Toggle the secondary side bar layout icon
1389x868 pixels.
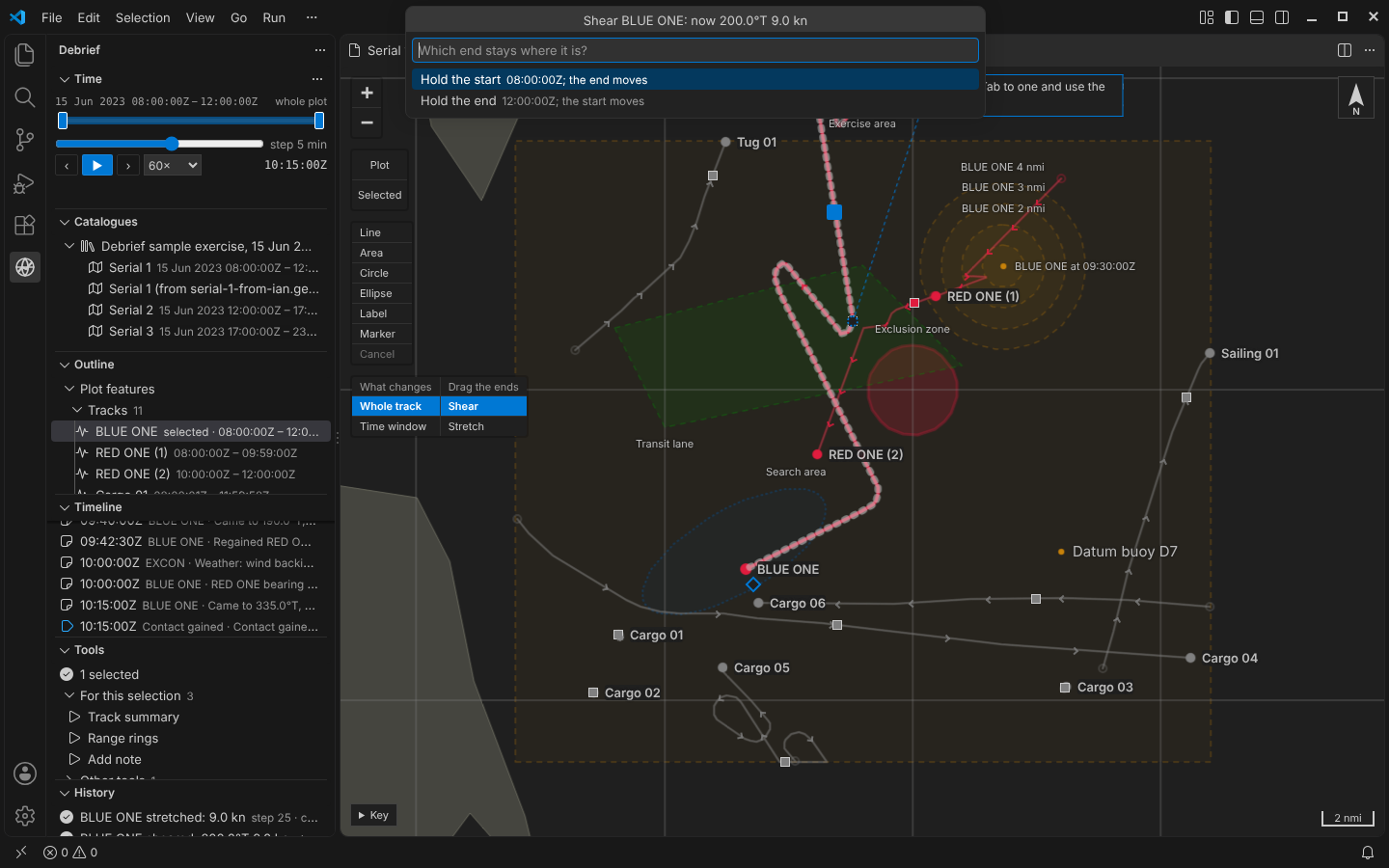(x=1282, y=17)
